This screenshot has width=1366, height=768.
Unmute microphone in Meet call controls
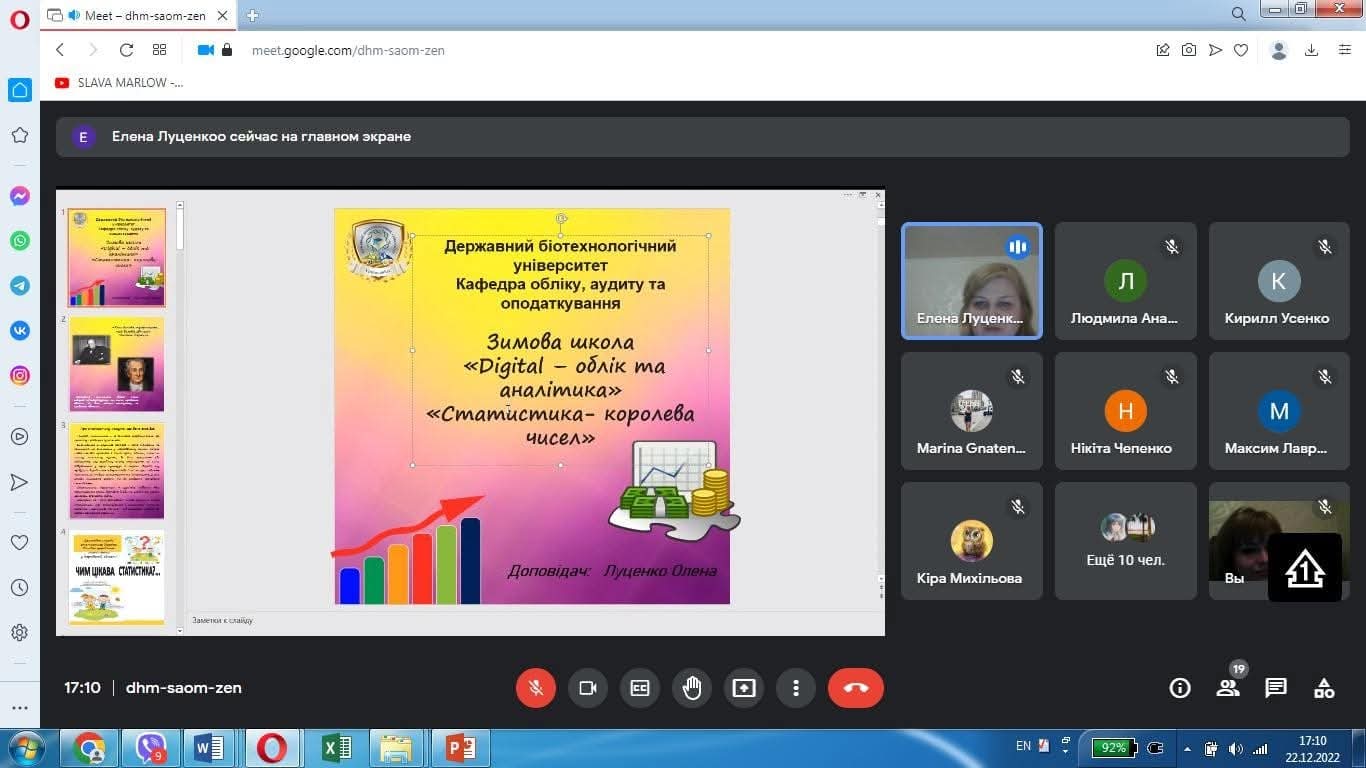coord(536,688)
